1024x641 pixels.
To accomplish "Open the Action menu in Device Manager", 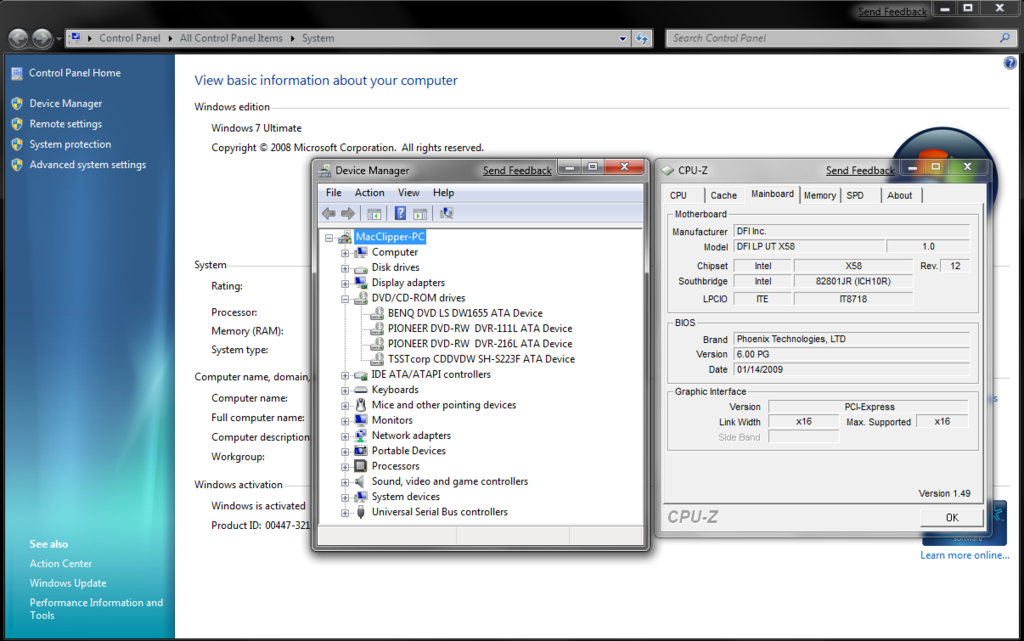I will tap(370, 193).
